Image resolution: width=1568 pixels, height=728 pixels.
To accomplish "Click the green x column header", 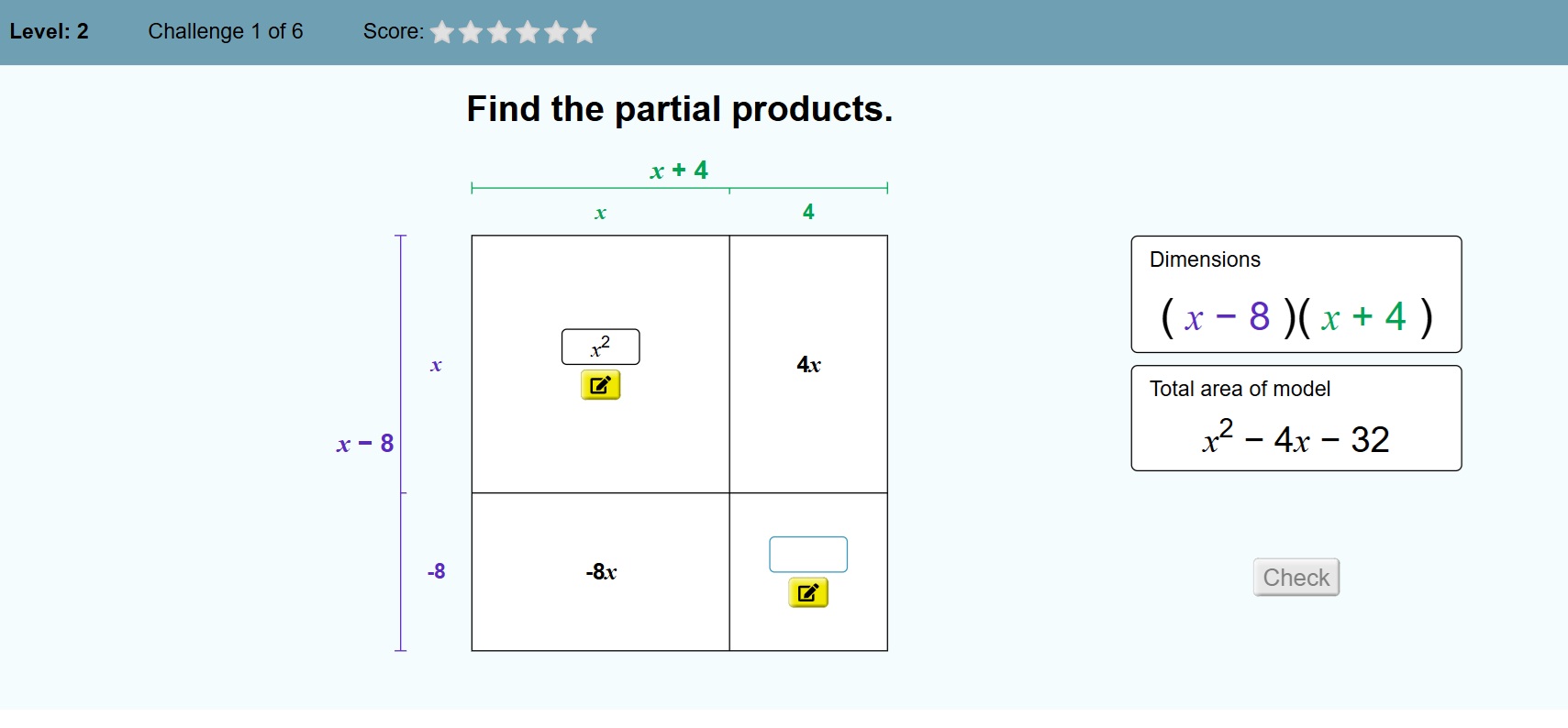I will 600,214.
